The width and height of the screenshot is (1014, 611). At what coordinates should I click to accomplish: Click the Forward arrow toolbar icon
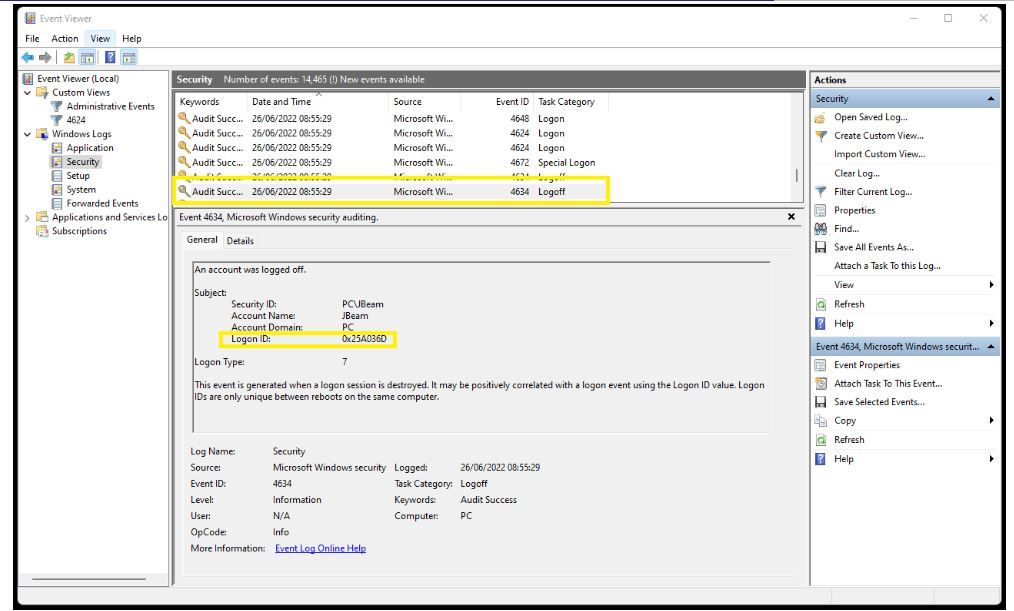pyautogui.click(x=45, y=58)
